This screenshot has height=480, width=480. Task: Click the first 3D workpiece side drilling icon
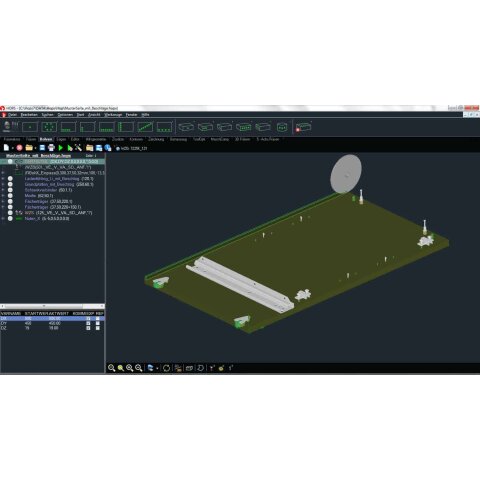tap(186, 127)
